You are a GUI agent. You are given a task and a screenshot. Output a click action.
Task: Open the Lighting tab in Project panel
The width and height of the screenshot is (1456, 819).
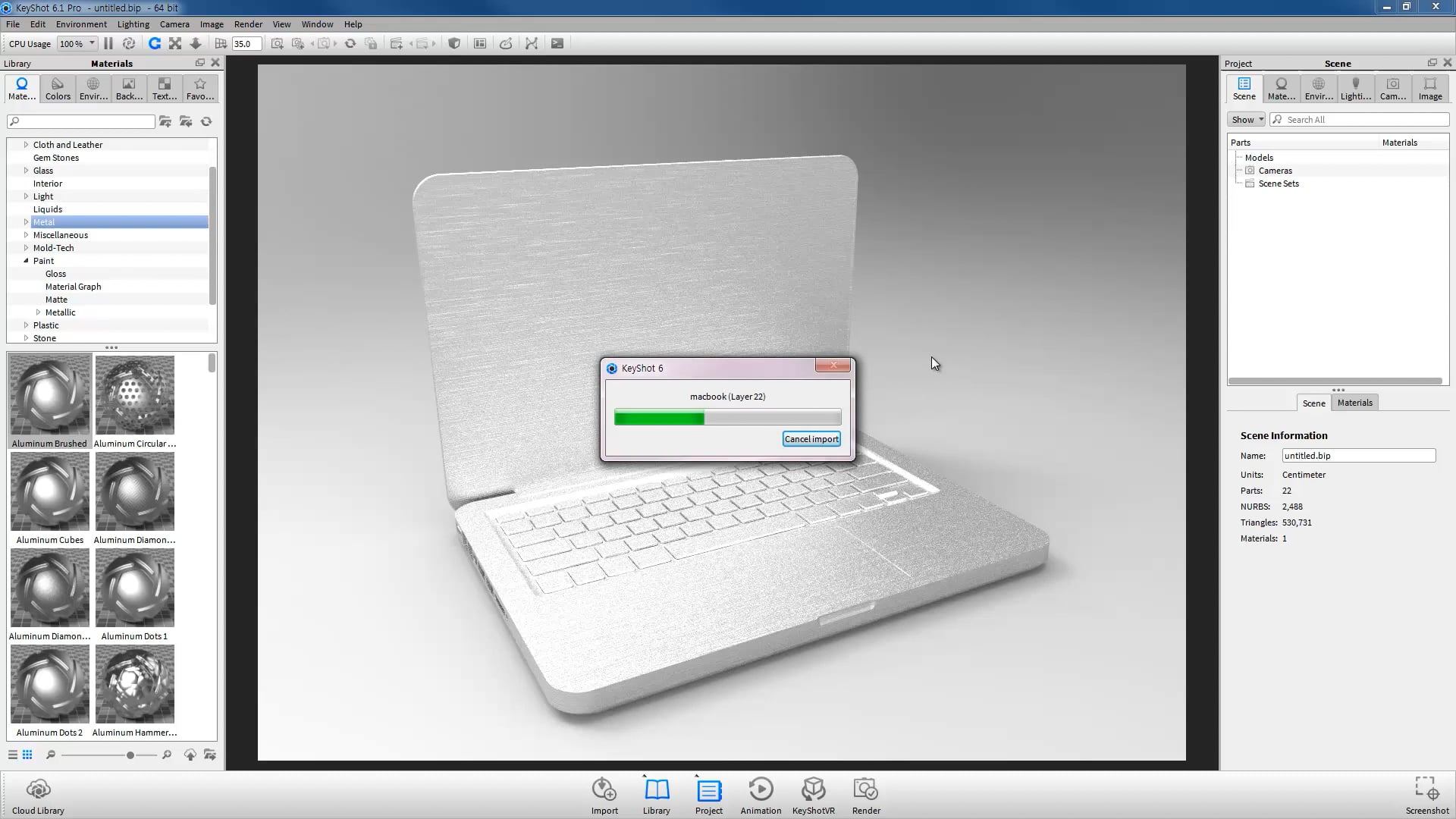[x=1355, y=89]
